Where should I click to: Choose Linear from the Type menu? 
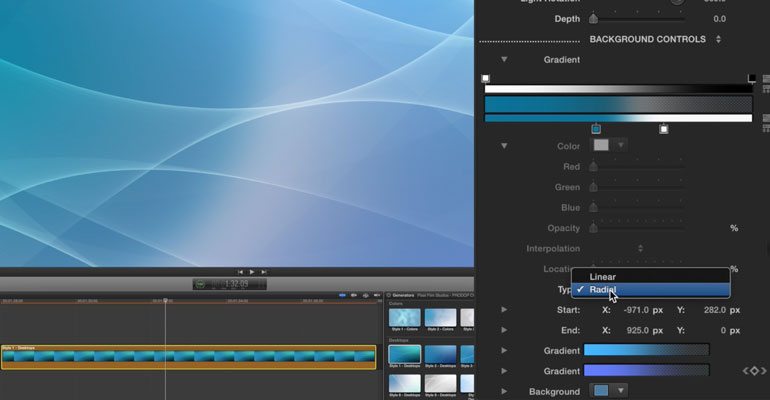[651, 276]
